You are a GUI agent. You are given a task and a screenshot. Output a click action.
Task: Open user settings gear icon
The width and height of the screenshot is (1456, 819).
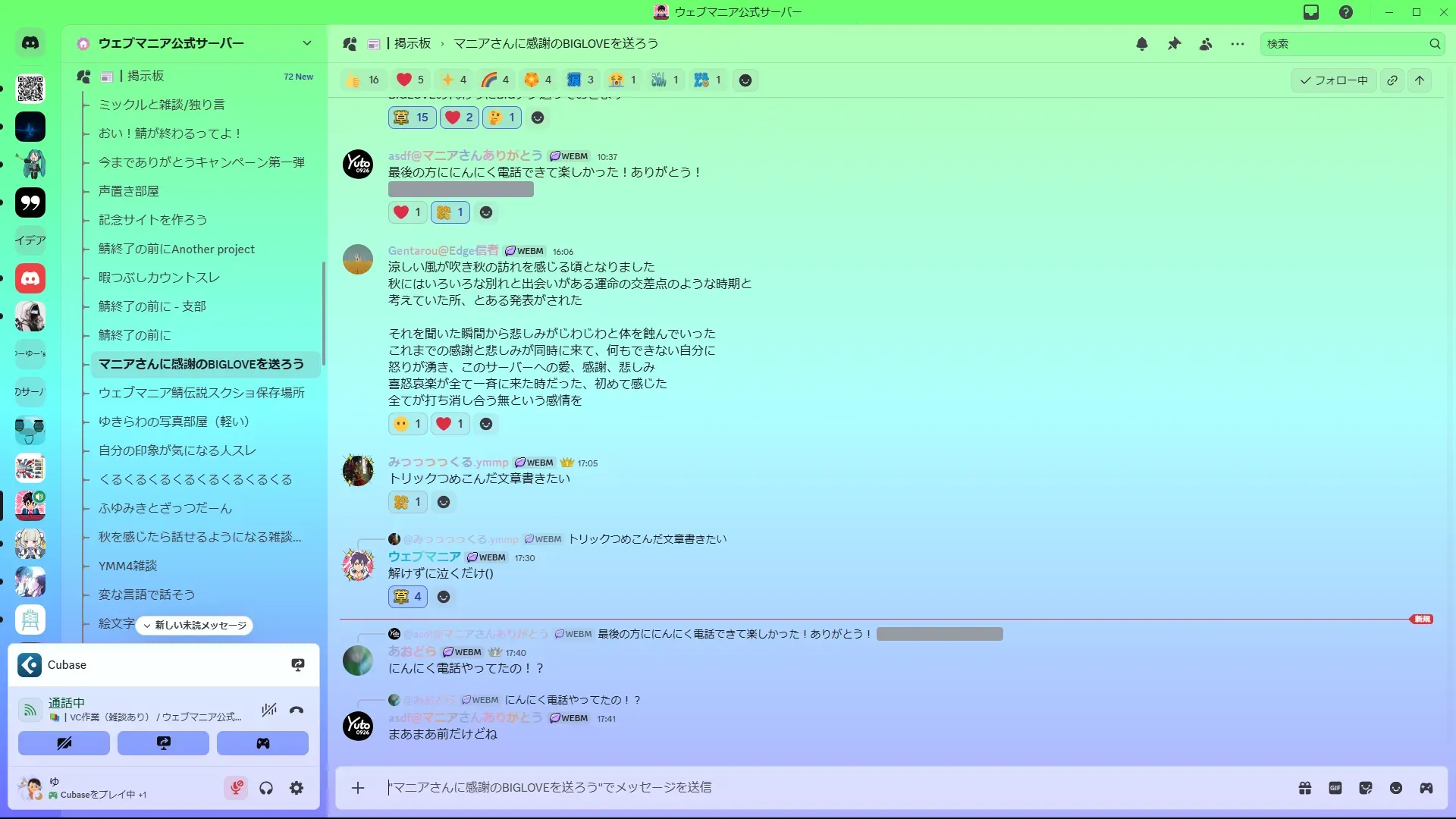coord(297,789)
